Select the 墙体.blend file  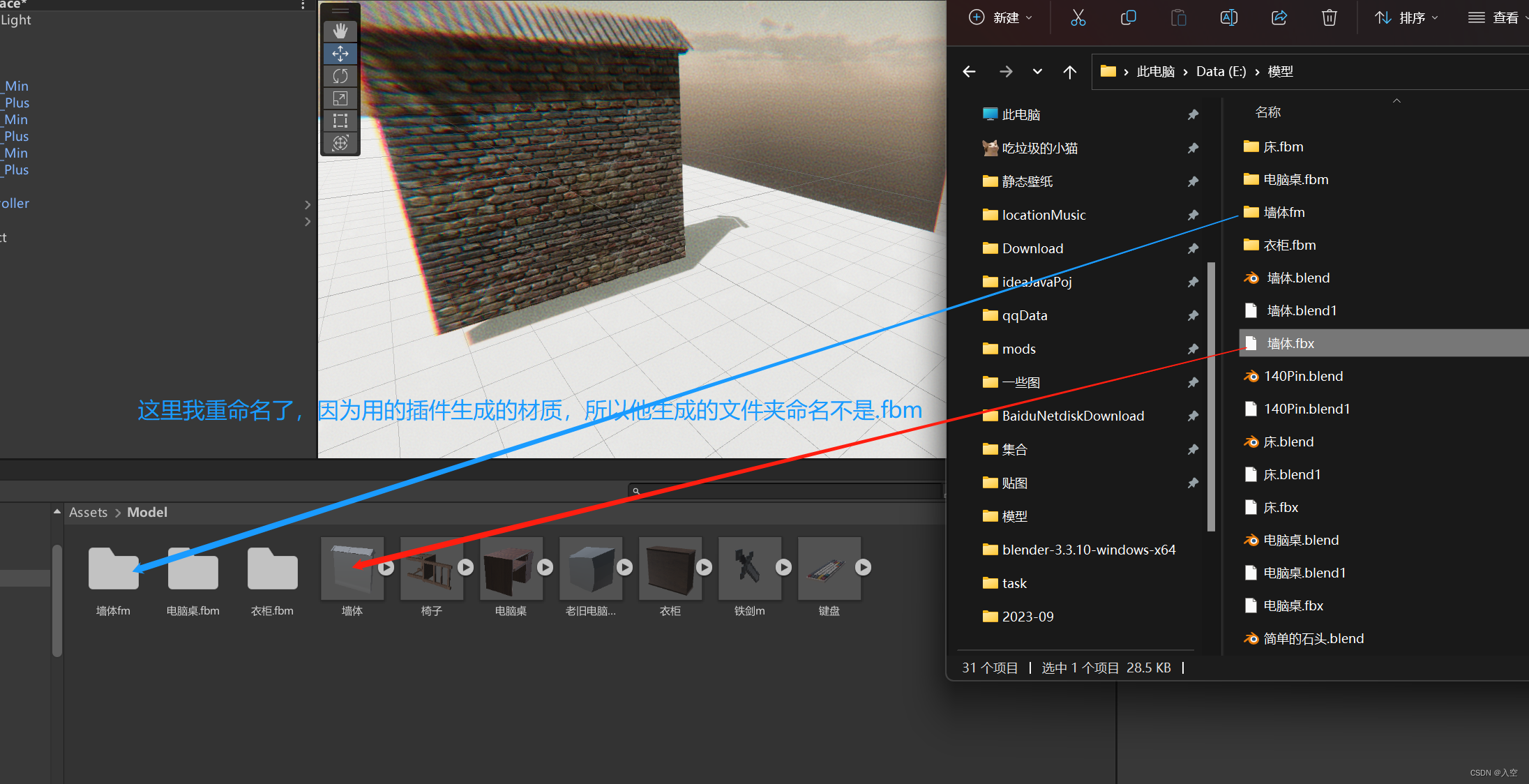coord(1297,278)
